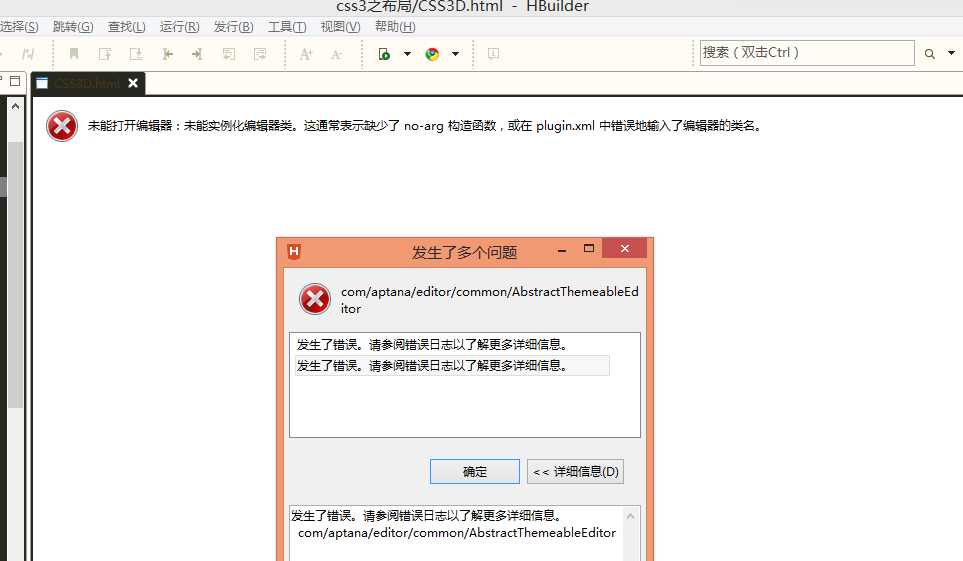Screen dimensions: 963x561
Task: Open the 工具(T) menu
Action: click(287, 27)
